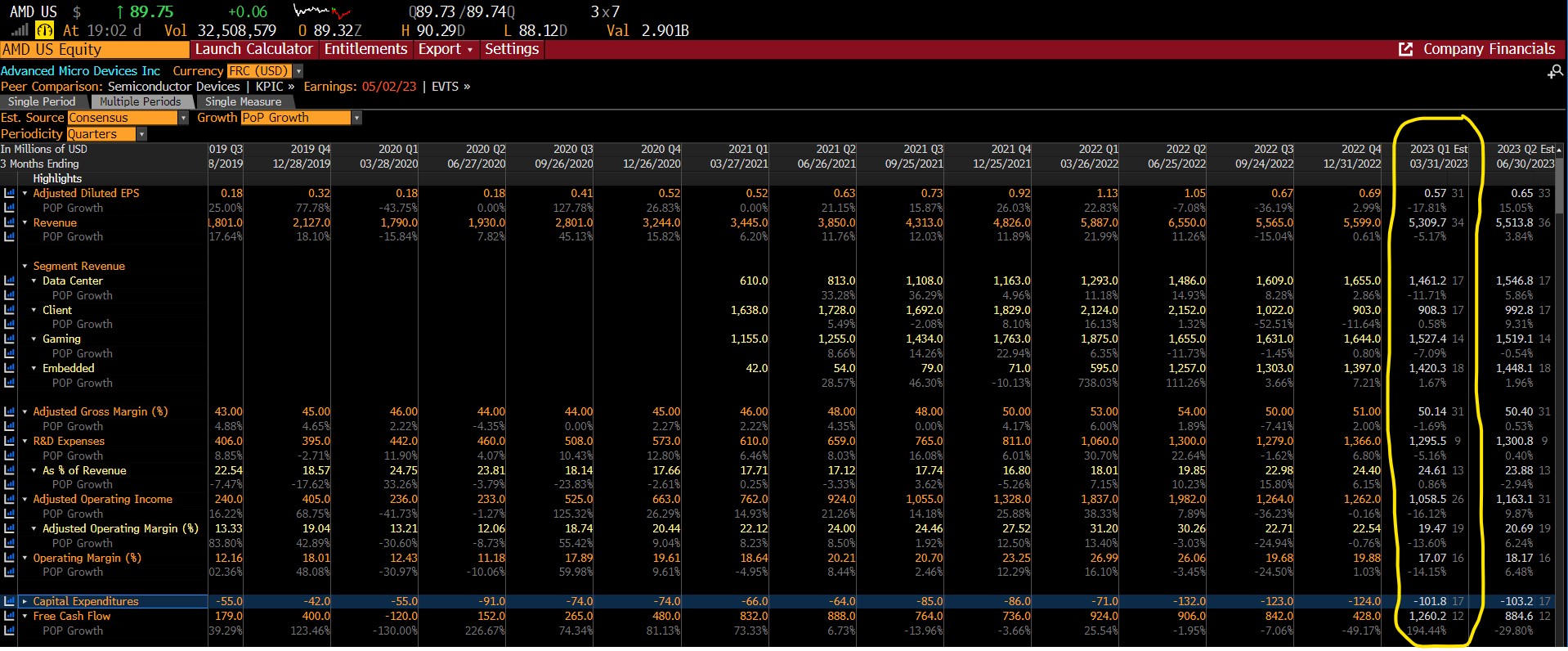The height and width of the screenshot is (651, 1568).
Task: Click the Launch Calculator button
Action: coord(253,49)
